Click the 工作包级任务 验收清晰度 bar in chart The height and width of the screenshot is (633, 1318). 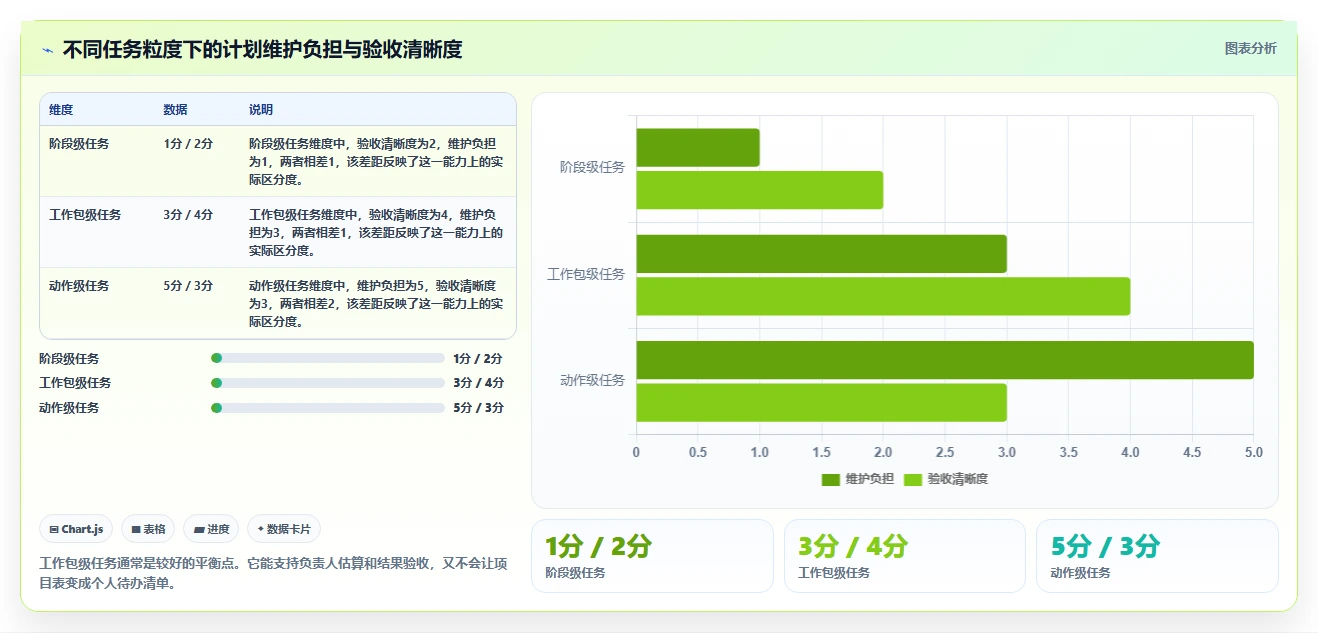(x=883, y=296)
